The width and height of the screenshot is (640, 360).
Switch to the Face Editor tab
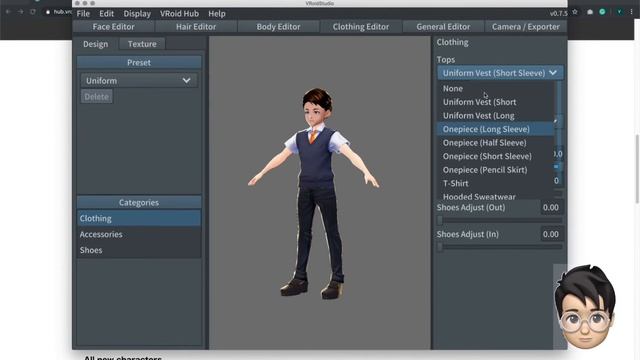coord(113,27)
